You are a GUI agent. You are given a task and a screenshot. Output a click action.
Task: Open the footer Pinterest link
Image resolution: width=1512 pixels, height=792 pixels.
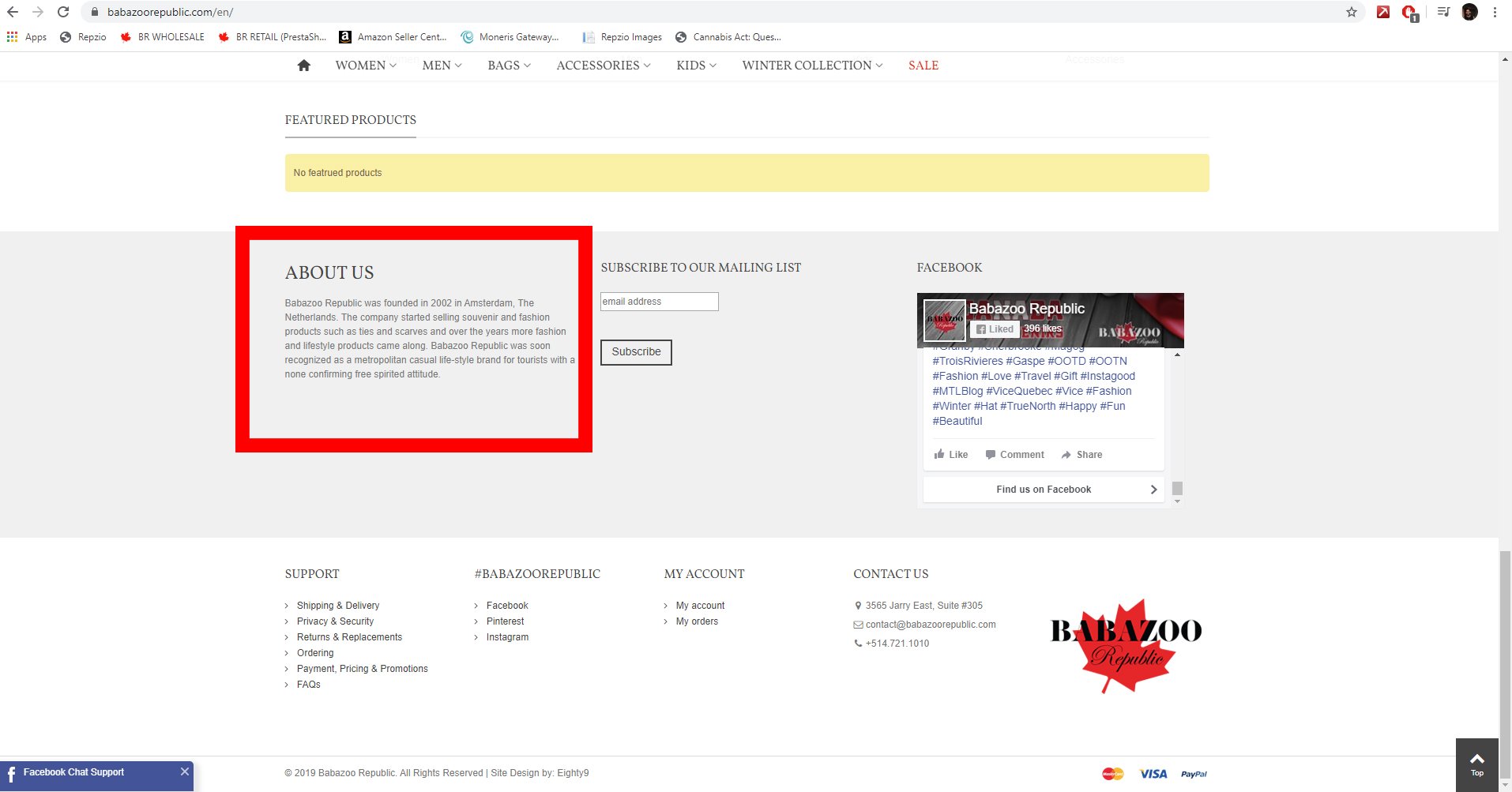point(506,621)
